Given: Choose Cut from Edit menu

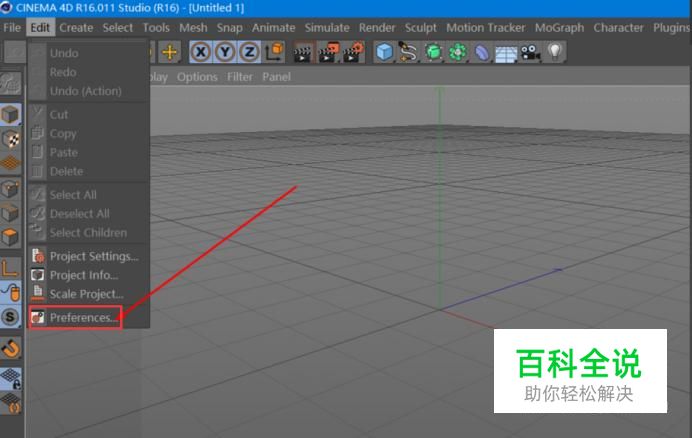Looking at the screenshot, I should point(88,114).
